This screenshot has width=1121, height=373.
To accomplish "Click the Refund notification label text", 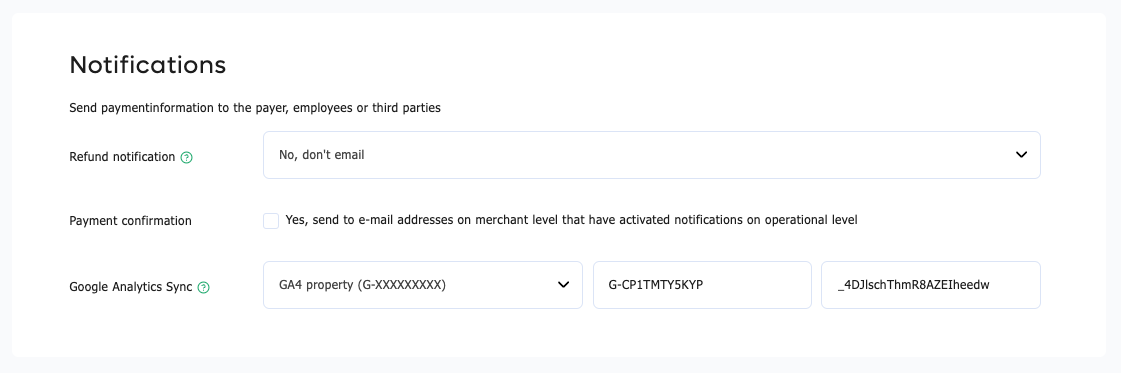I will [122, 156].
